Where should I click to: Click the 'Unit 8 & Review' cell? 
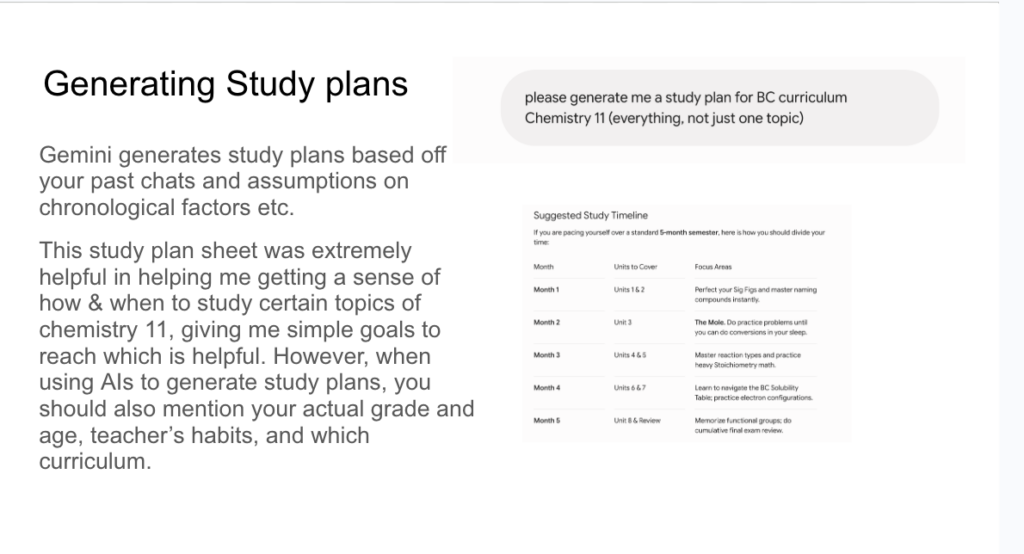[x=637, y=420]
